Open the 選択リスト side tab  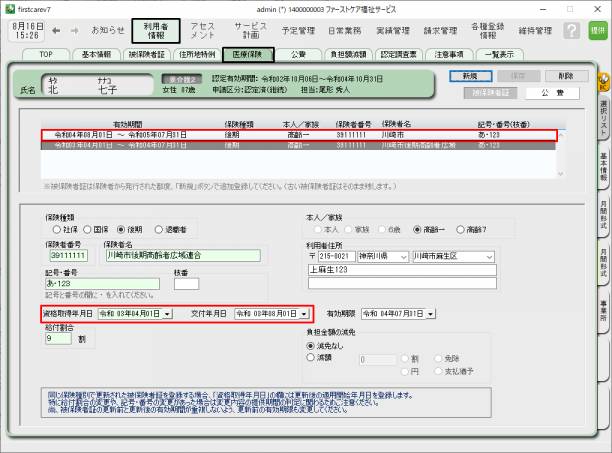(x=604, y=118)
